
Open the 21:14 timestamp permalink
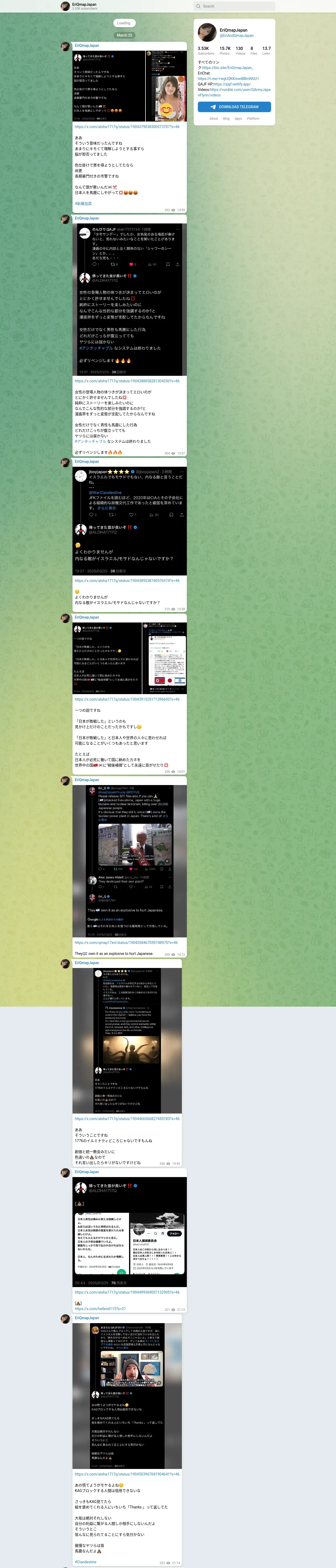point(176,1563)
